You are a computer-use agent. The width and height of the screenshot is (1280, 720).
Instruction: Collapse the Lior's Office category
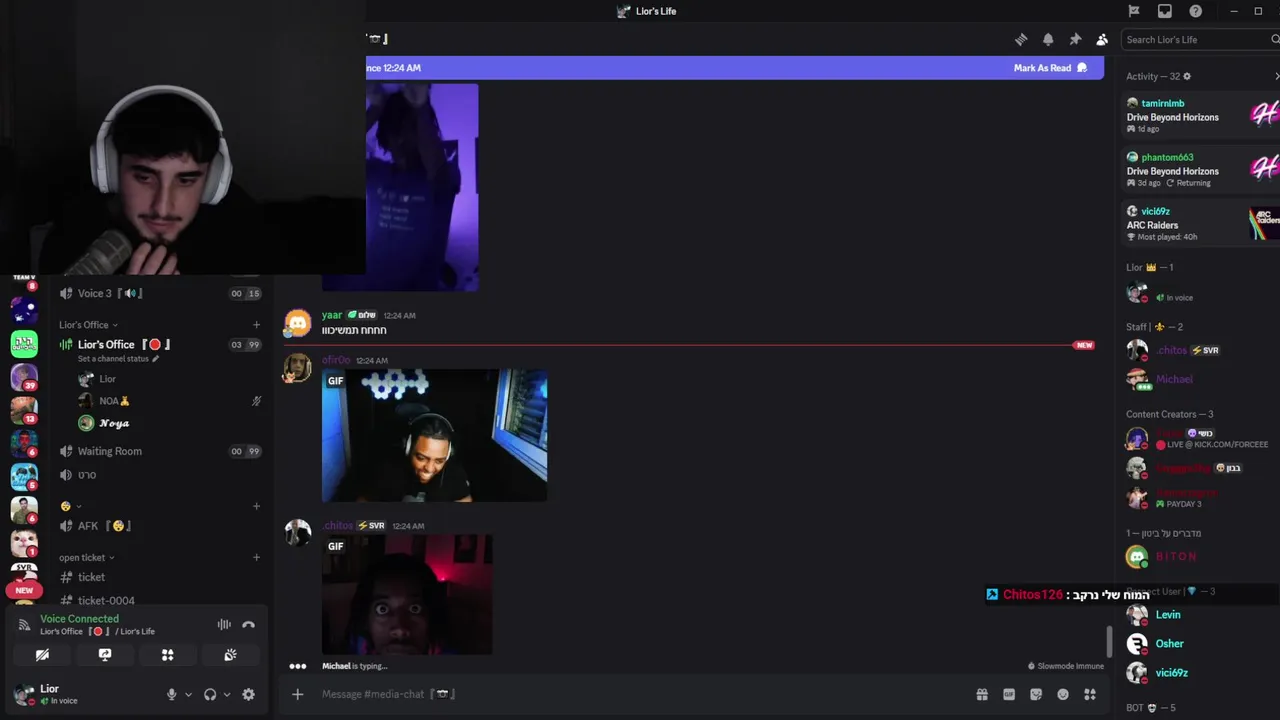pos(88,324)
